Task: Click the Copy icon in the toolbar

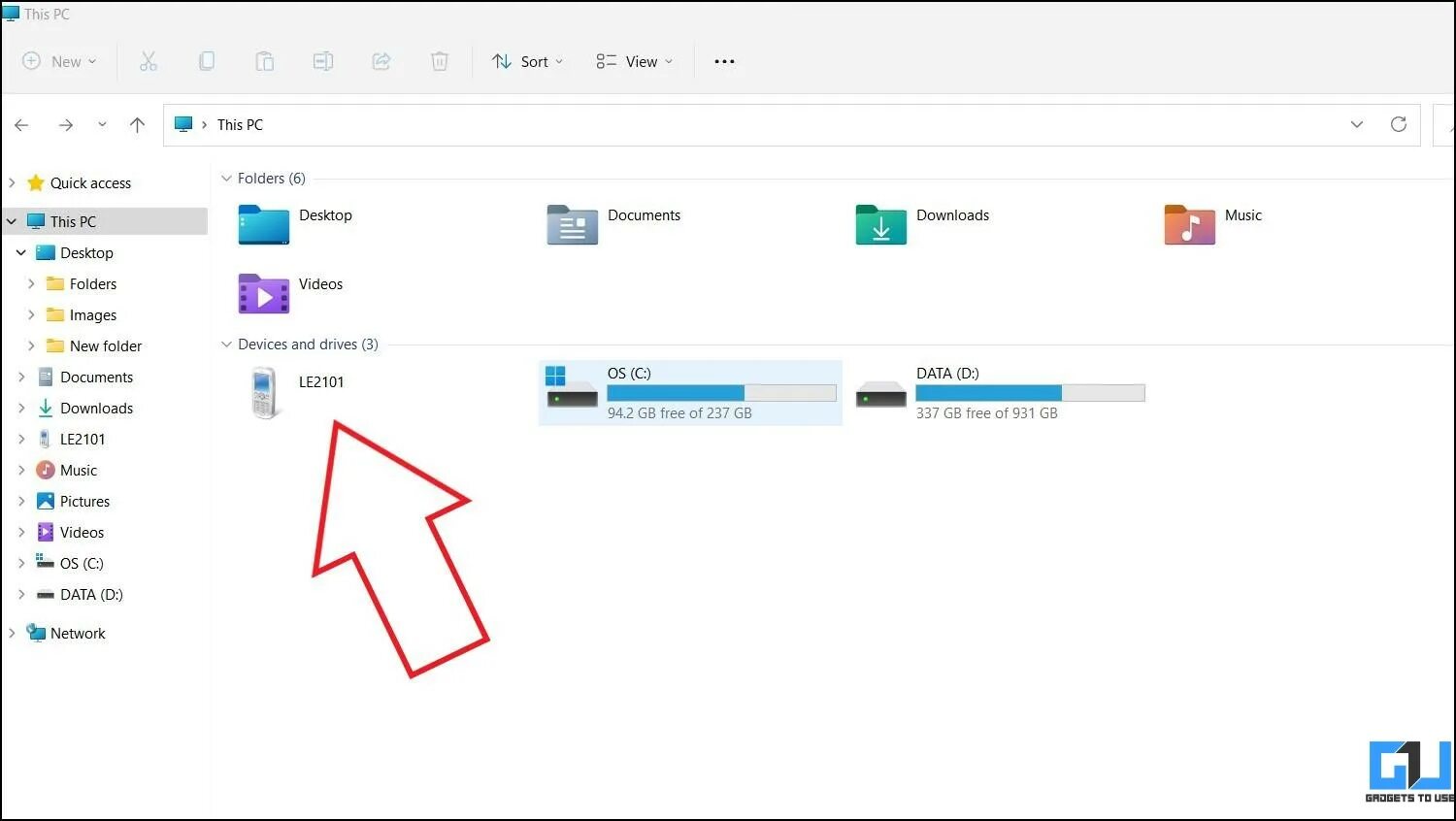Action: 207,61
